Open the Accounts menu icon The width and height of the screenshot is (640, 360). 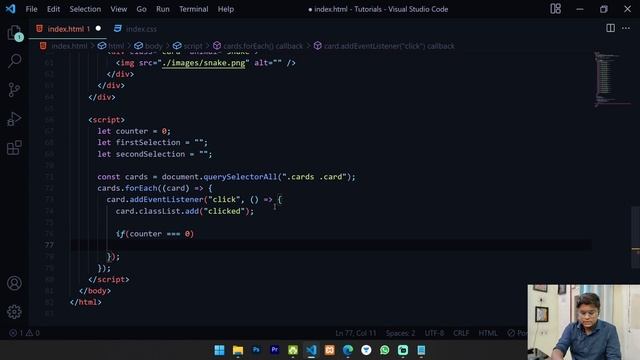14,283
